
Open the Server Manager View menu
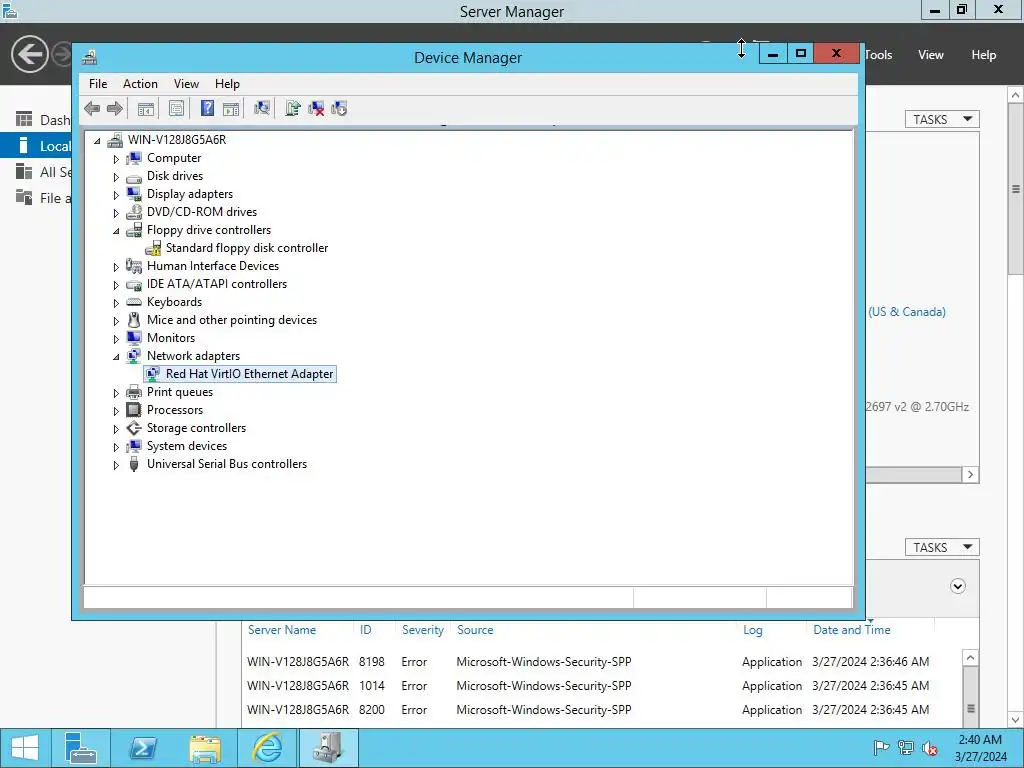(931, 55)
